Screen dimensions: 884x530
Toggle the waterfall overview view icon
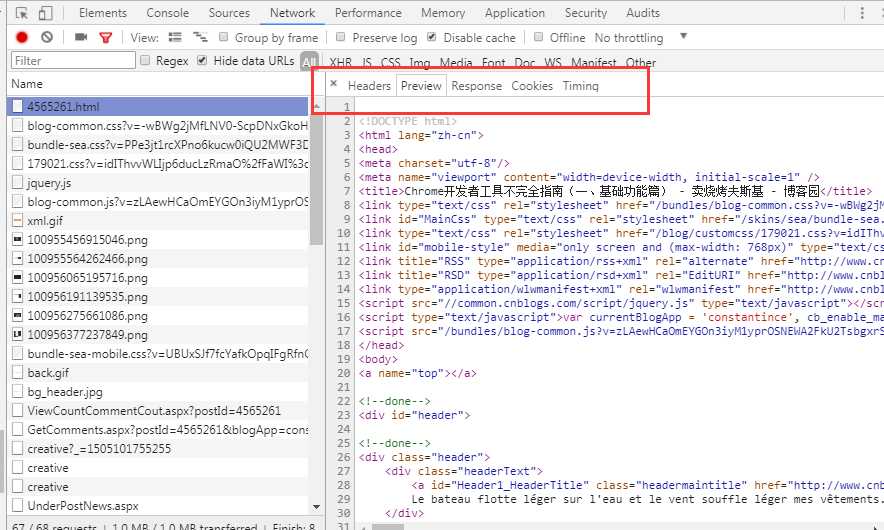click(x=200, y=37)
